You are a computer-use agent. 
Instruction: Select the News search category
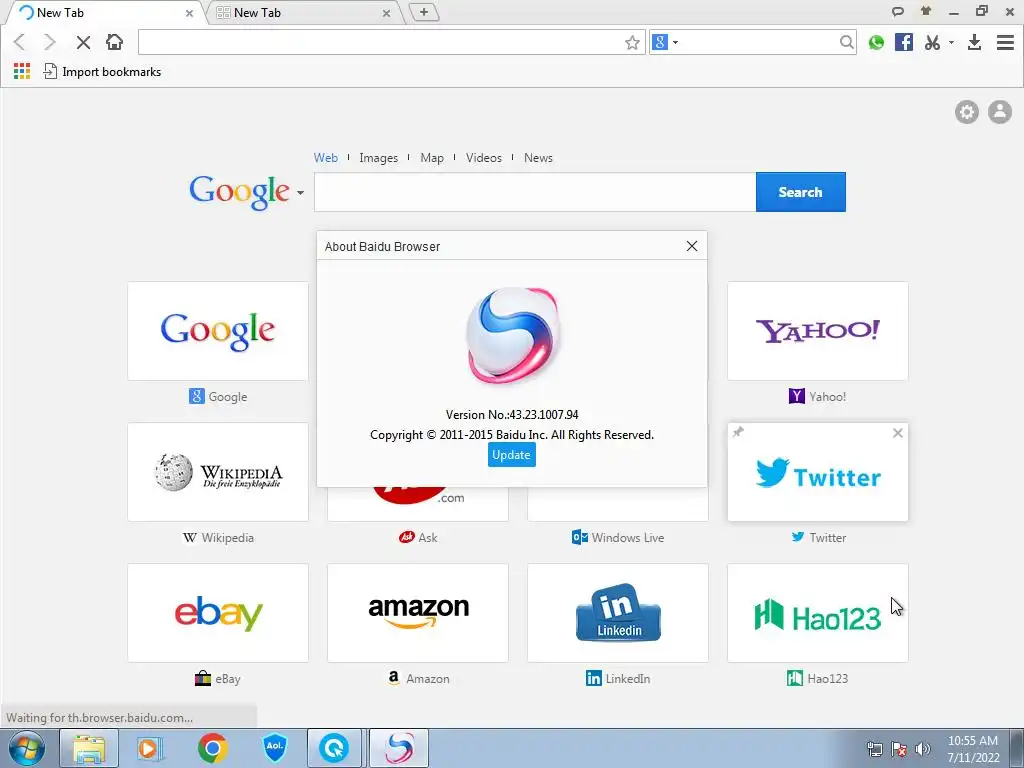(538, 158)
